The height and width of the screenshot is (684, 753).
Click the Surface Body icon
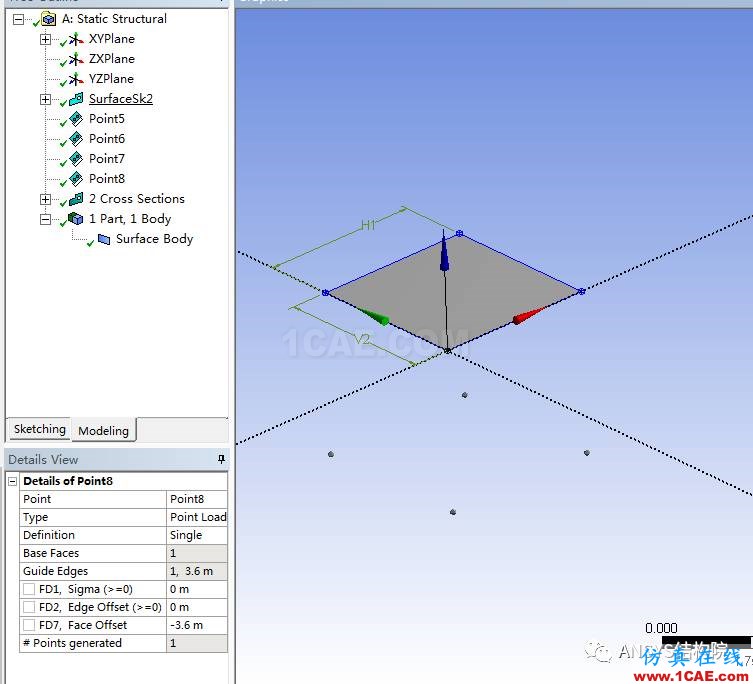[104, 239]
